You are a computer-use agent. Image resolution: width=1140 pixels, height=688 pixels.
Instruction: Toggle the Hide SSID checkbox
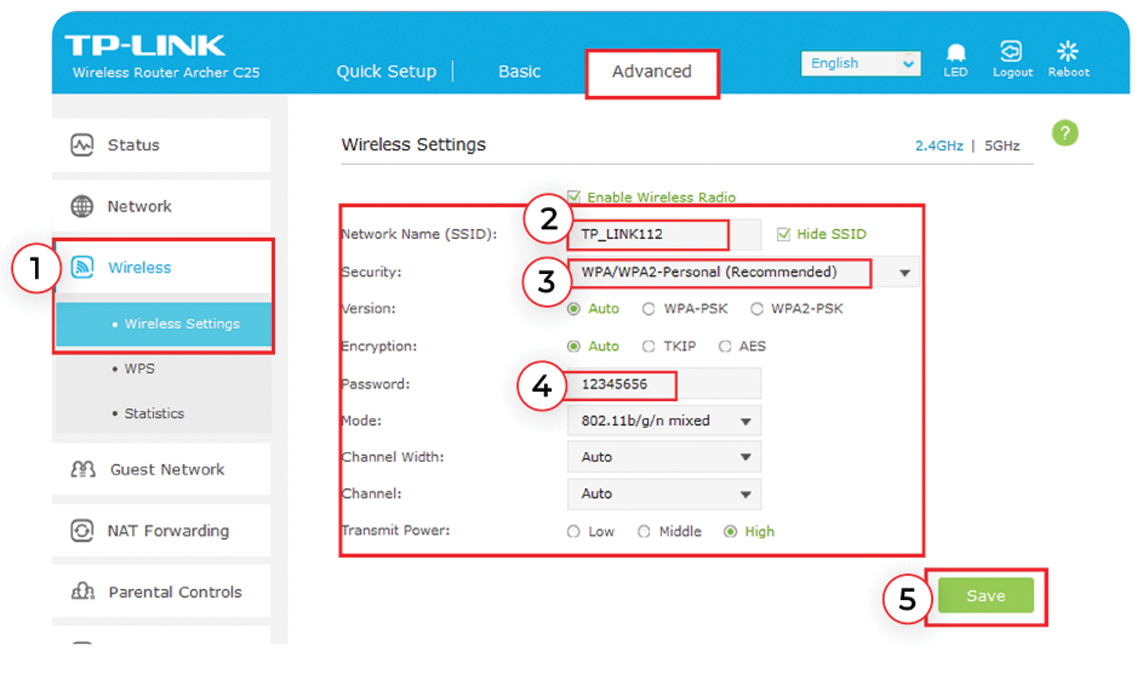pos(783,234)
